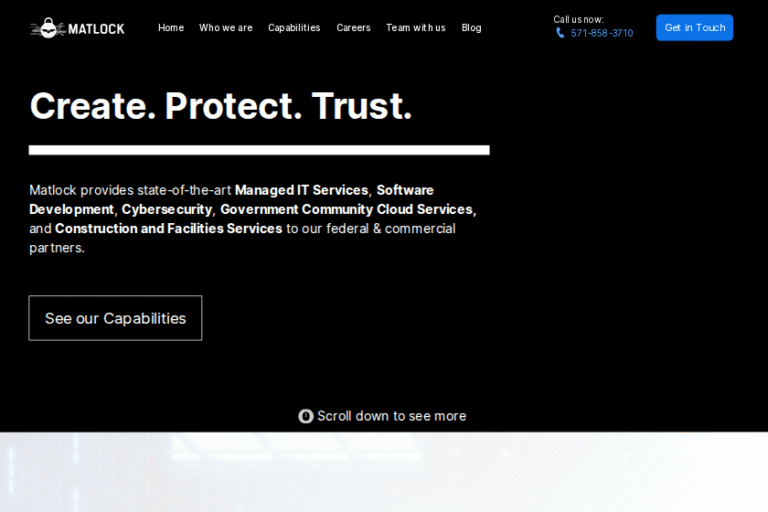This screenshot has width=768, height=512.
Task: Click the Create. Protect. Trust. headline
Action: click(x=221, y=106)
